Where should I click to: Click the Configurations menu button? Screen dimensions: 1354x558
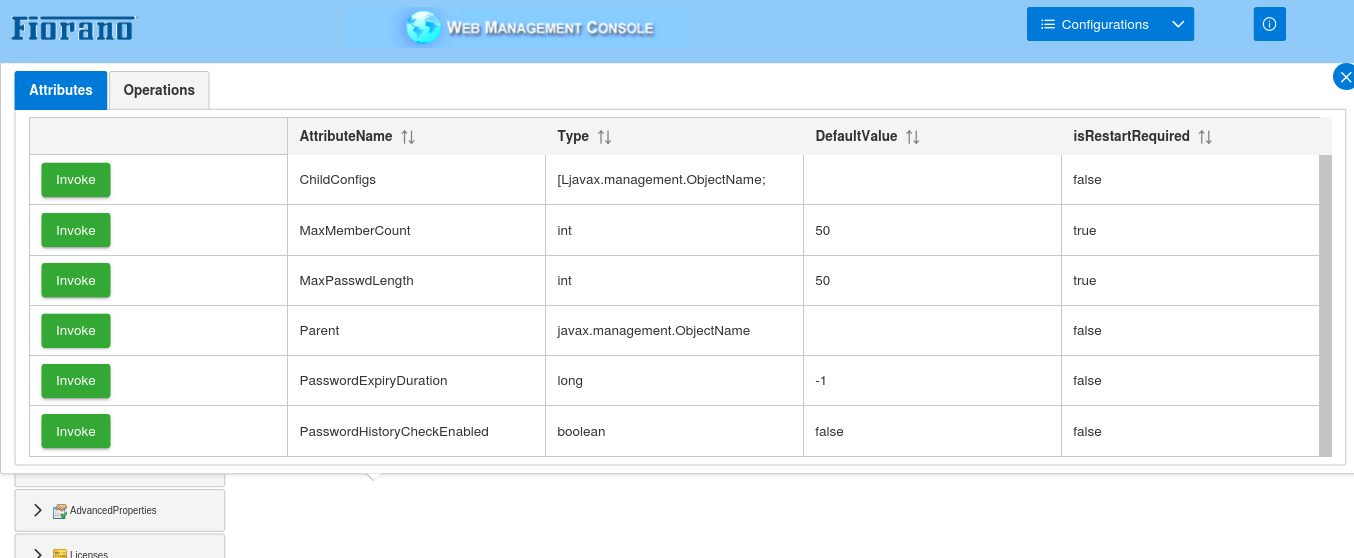[1095, 24]
